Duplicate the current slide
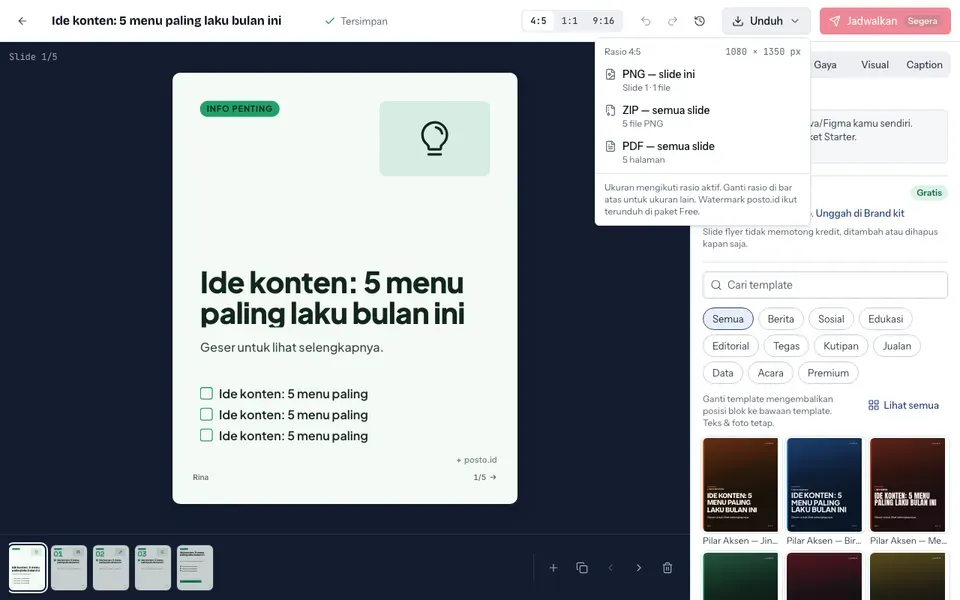This screenshot has width=960, height=600. [582, 568]
